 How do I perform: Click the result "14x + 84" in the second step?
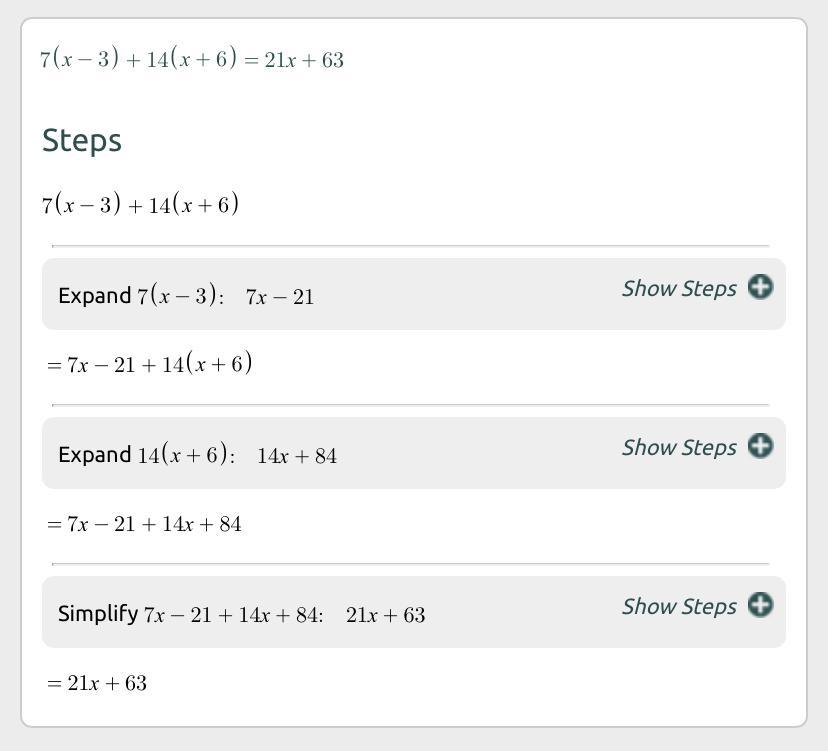(297, 456)
